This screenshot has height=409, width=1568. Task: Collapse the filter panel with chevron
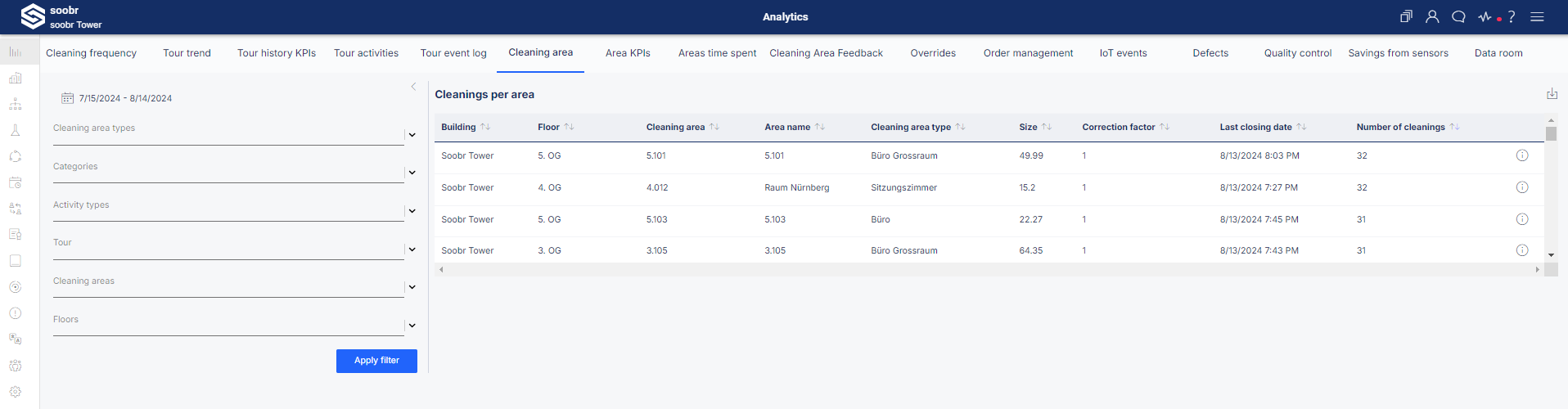pyautogui.click(x=413, y=86)
